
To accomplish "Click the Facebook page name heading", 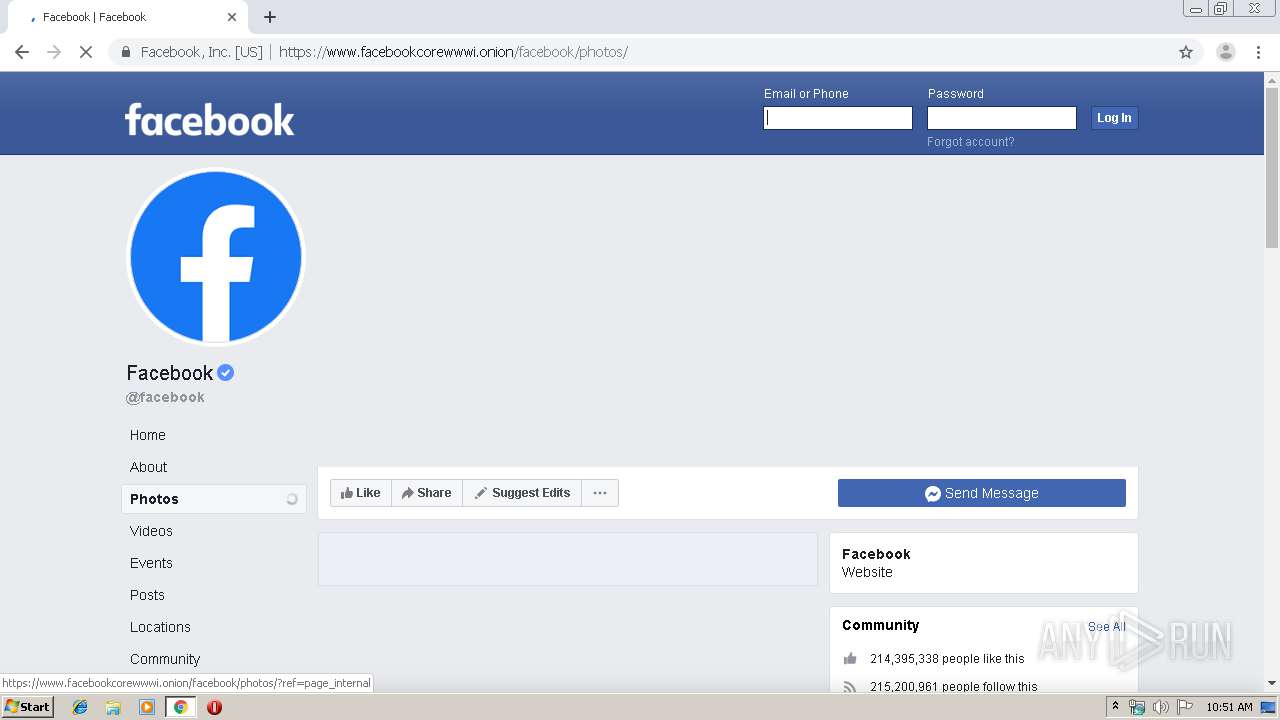I will pyautogui.click(x=170, y=373).
